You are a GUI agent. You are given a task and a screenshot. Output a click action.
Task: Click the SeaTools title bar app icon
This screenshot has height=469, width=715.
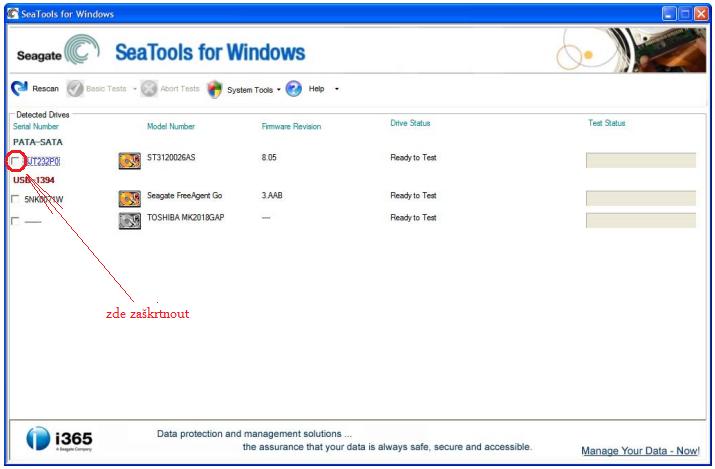(13, 14)
